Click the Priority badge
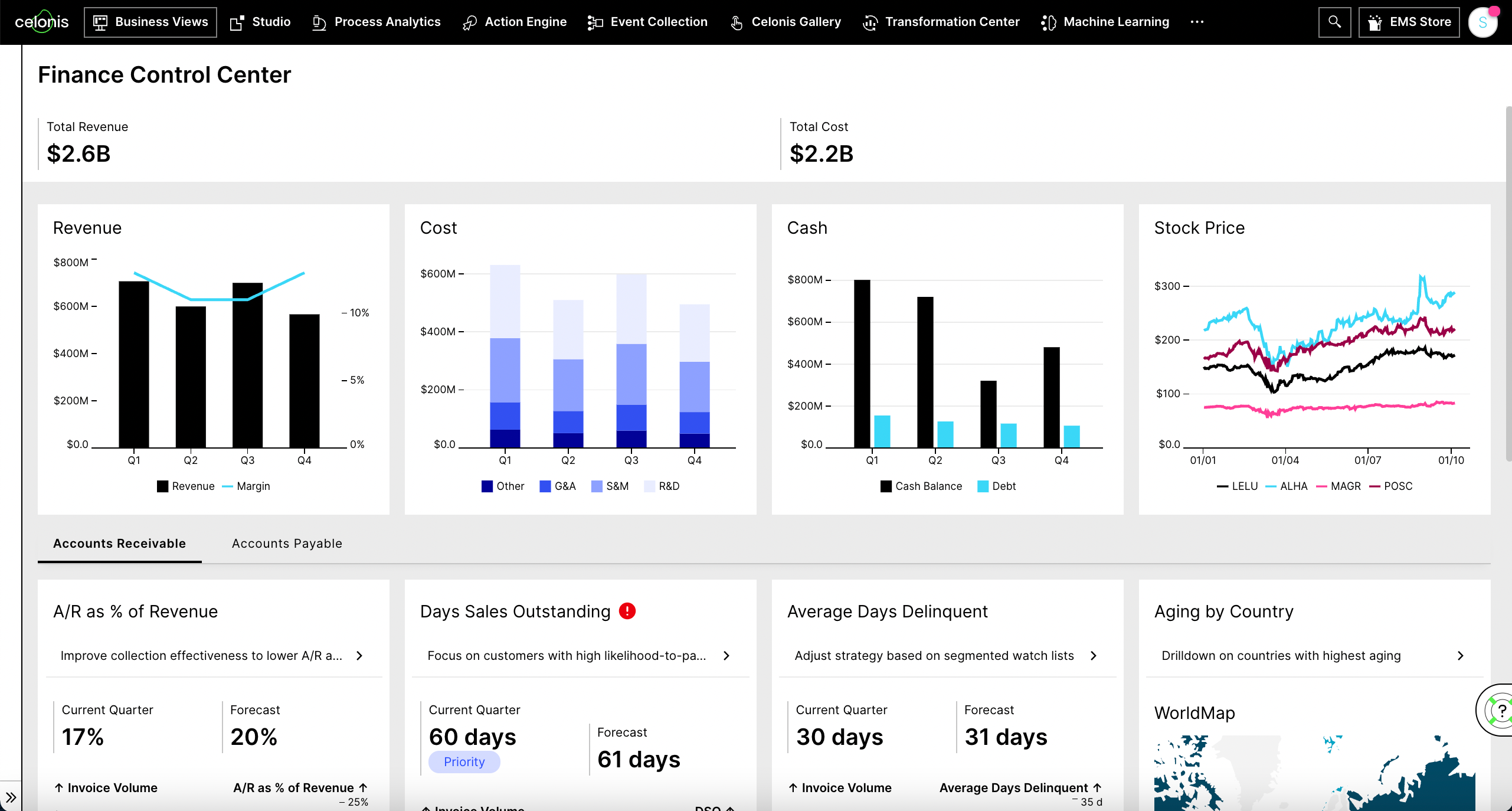 (464, 761)
